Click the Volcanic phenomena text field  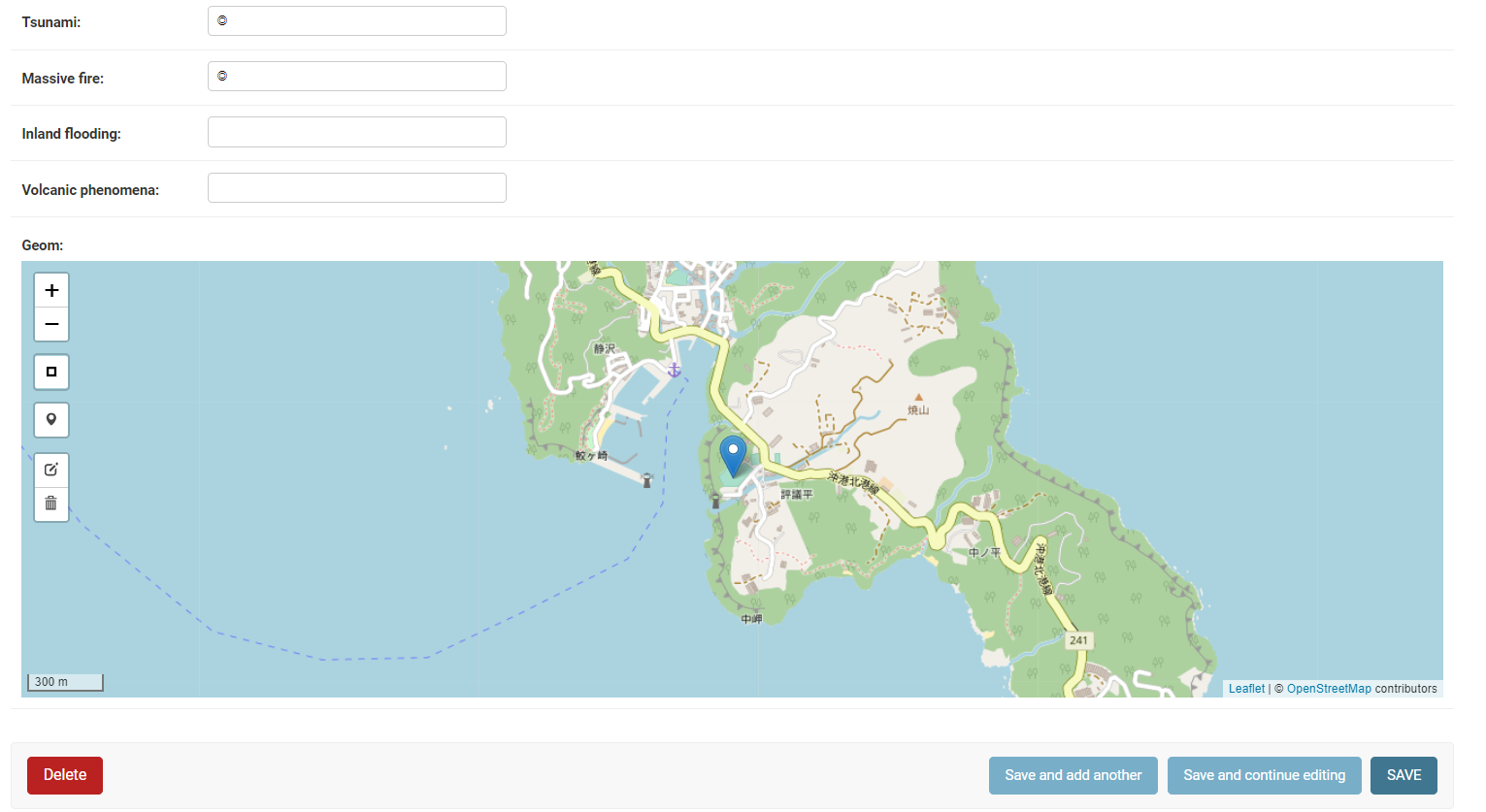pyautogui.click(x=356, y=188)
